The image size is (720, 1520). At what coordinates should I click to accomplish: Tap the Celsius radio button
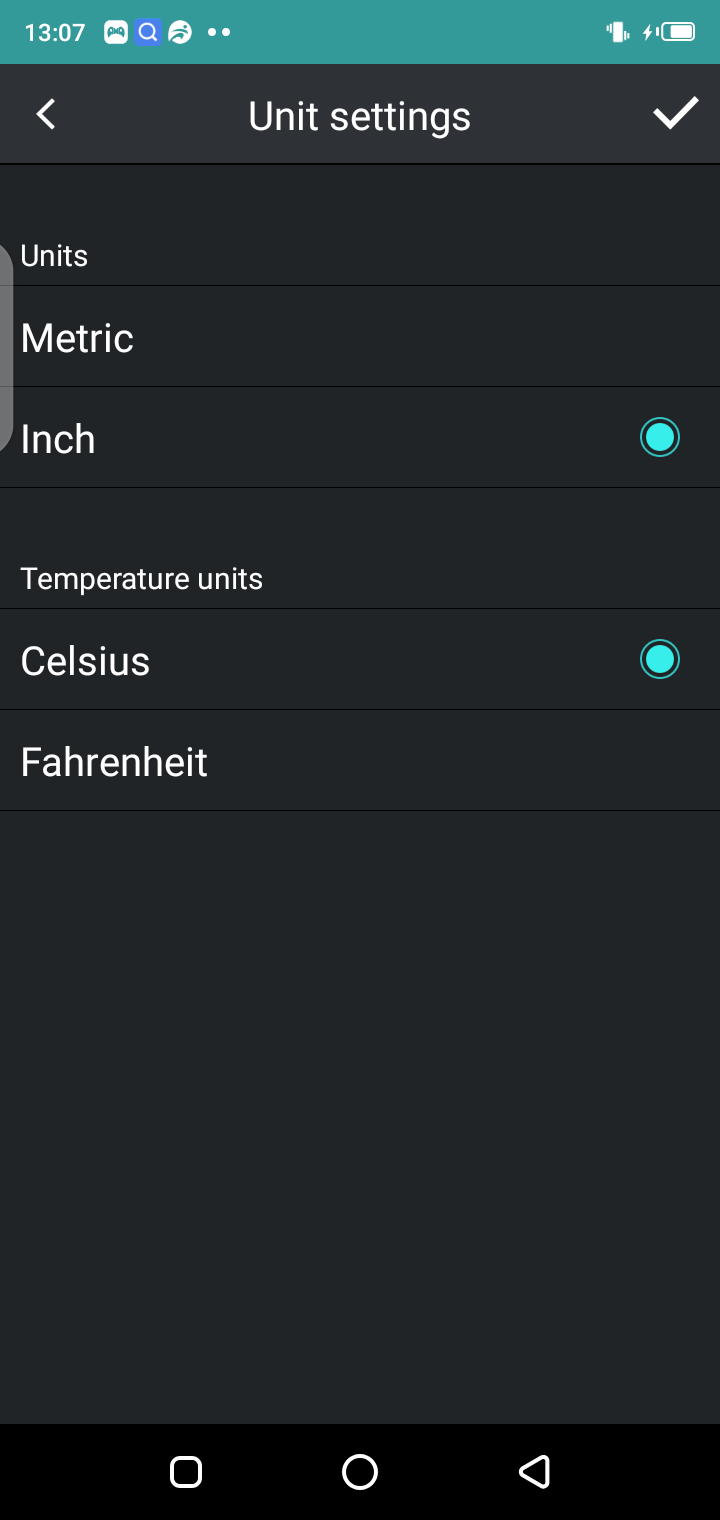tap(659, 659)
